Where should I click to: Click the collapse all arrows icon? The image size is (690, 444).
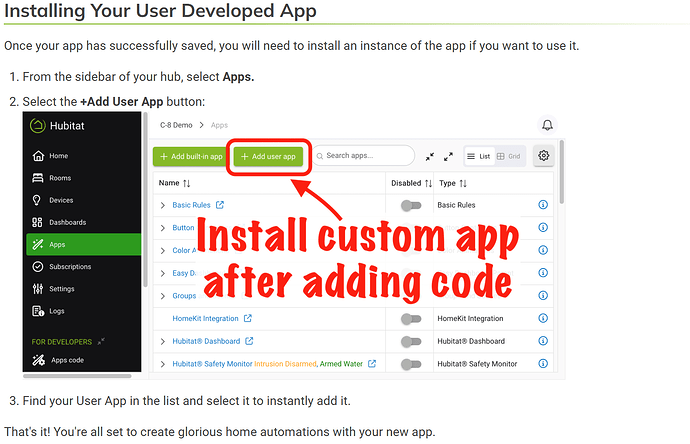tap(429, 156)
